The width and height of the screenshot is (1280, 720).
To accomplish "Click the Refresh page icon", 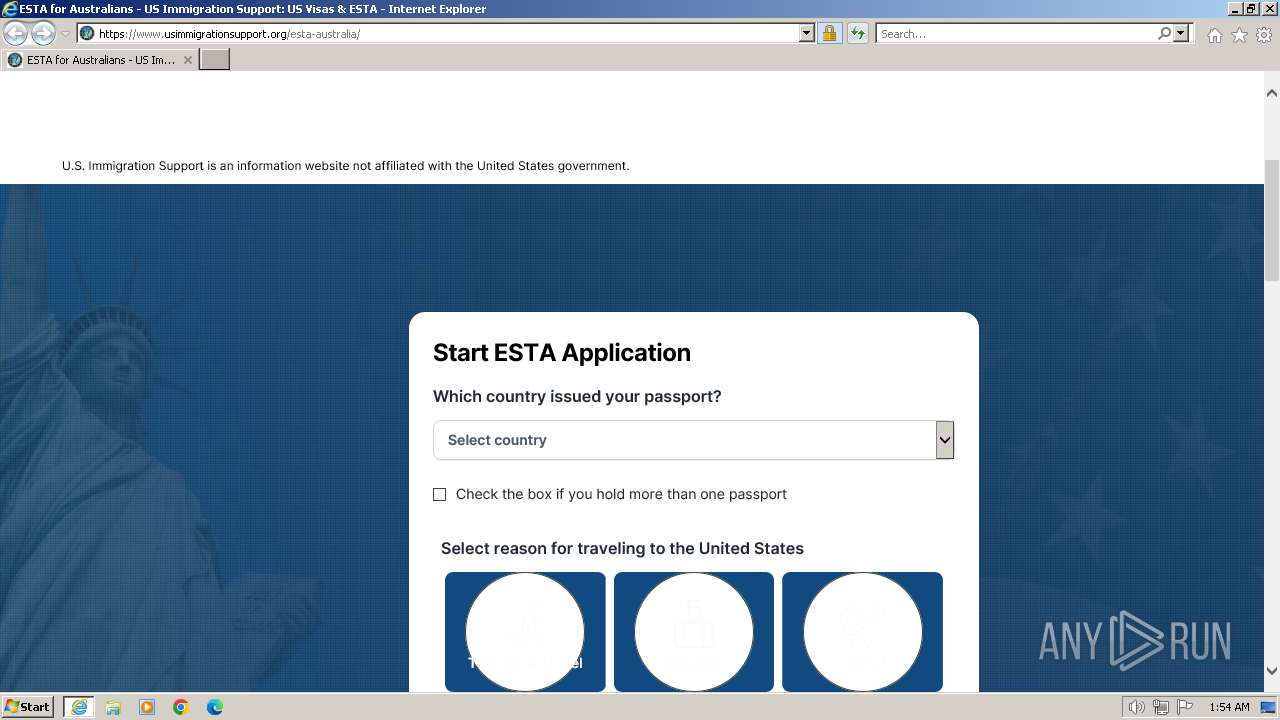I will [x=857, y=33].
